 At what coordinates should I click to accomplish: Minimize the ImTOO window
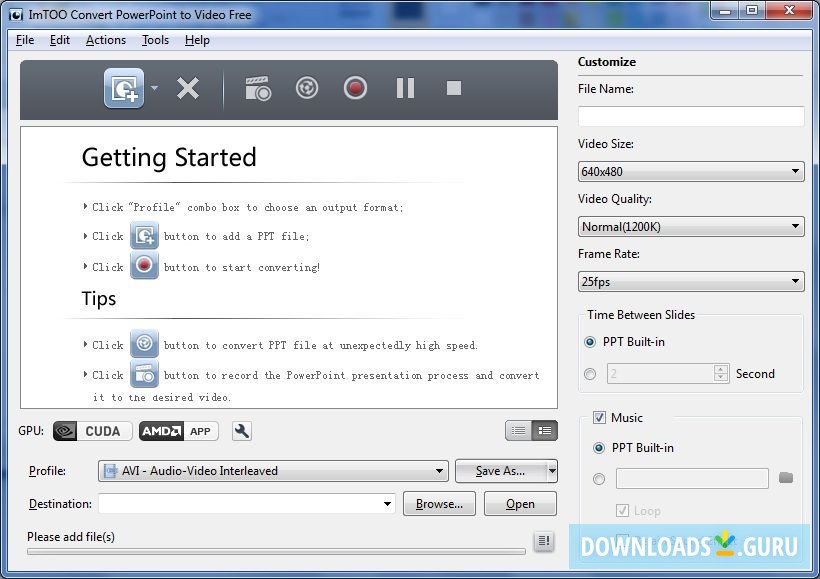[725, 10]
